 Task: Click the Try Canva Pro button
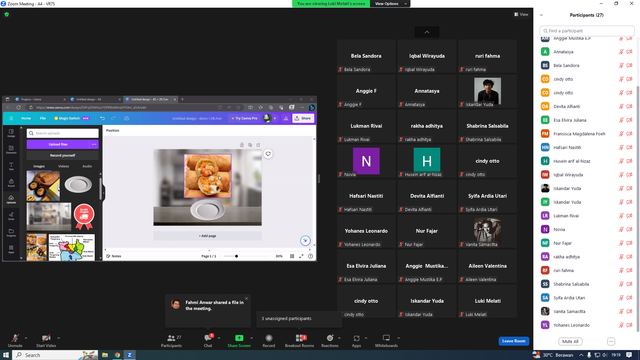pyautogui.click(x=244, y=118)
